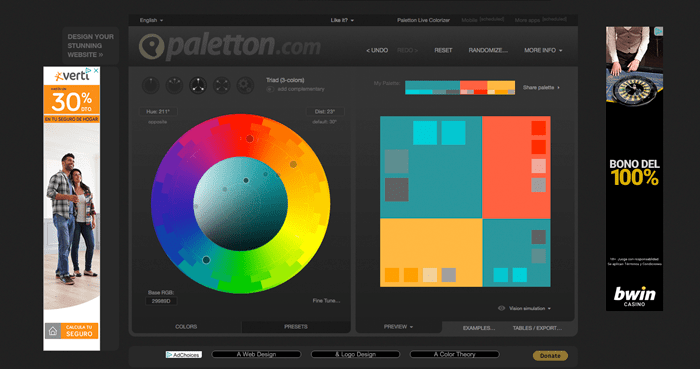
Task: Click the RANDOMIZE... button
Action: tap(488, 50)
